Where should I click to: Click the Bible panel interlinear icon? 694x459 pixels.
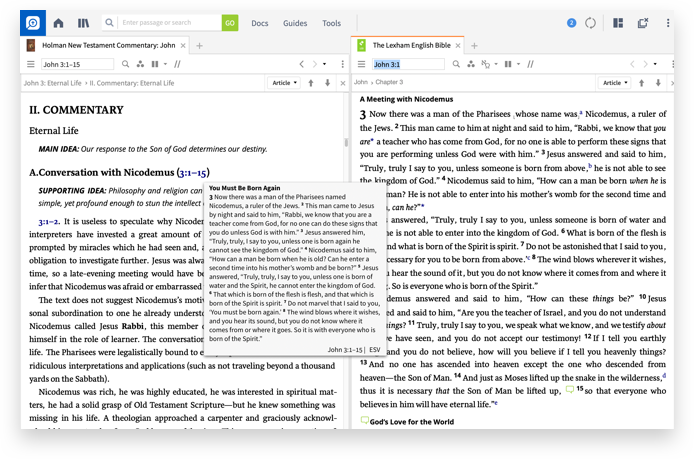(x=486, y=64)
